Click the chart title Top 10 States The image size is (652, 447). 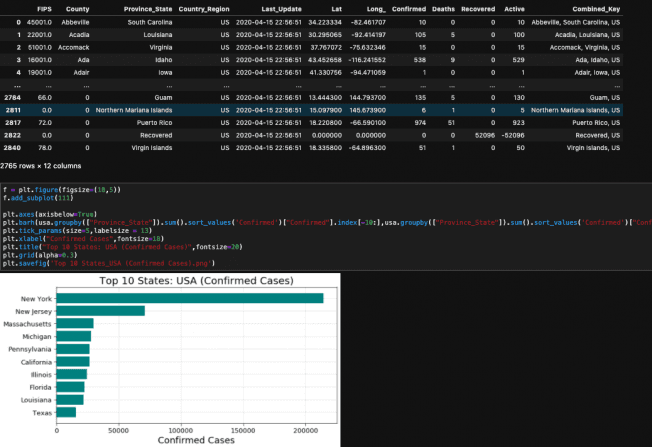(x=196, y=281)
